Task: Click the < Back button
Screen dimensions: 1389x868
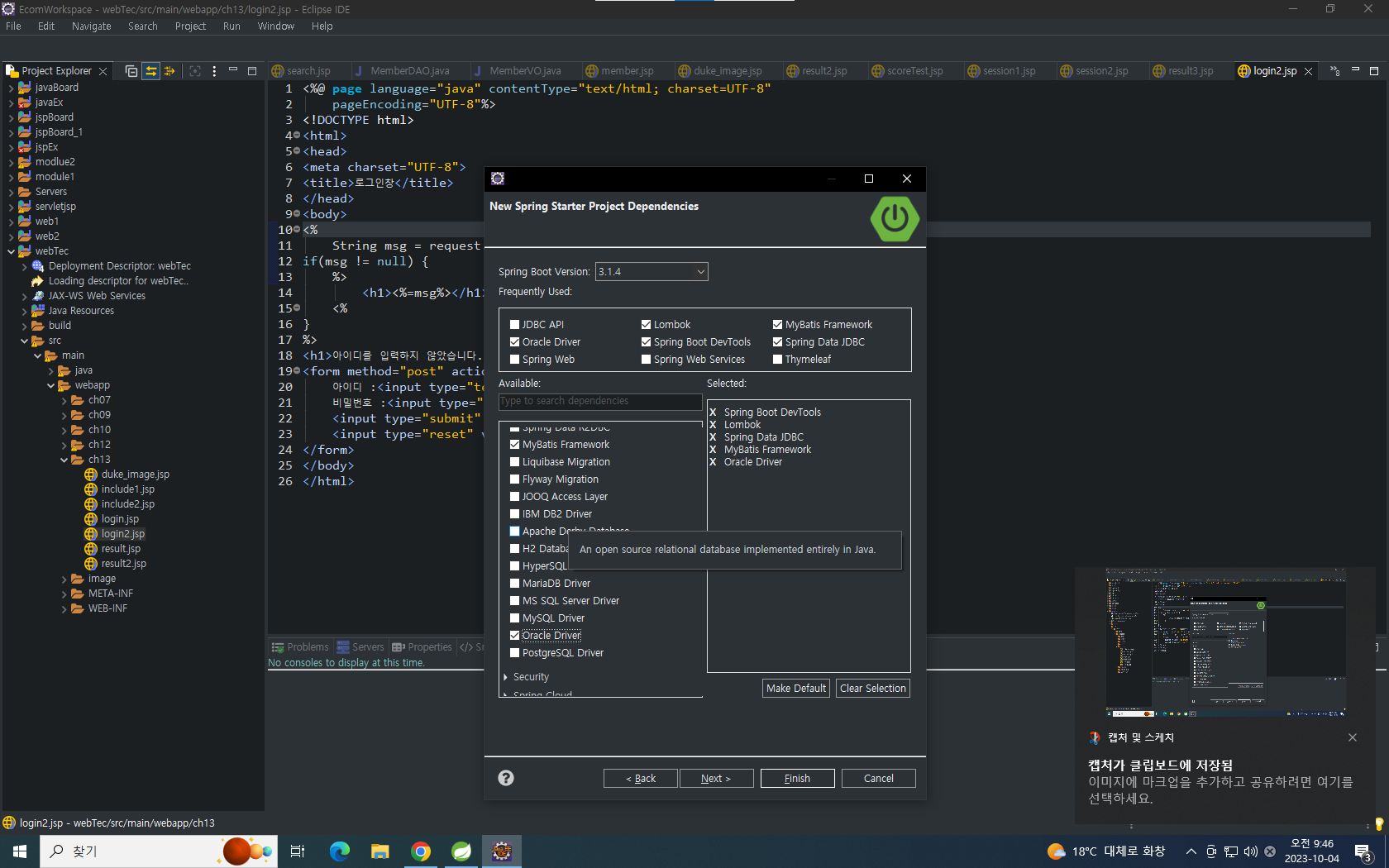Action: coord(640,779)
